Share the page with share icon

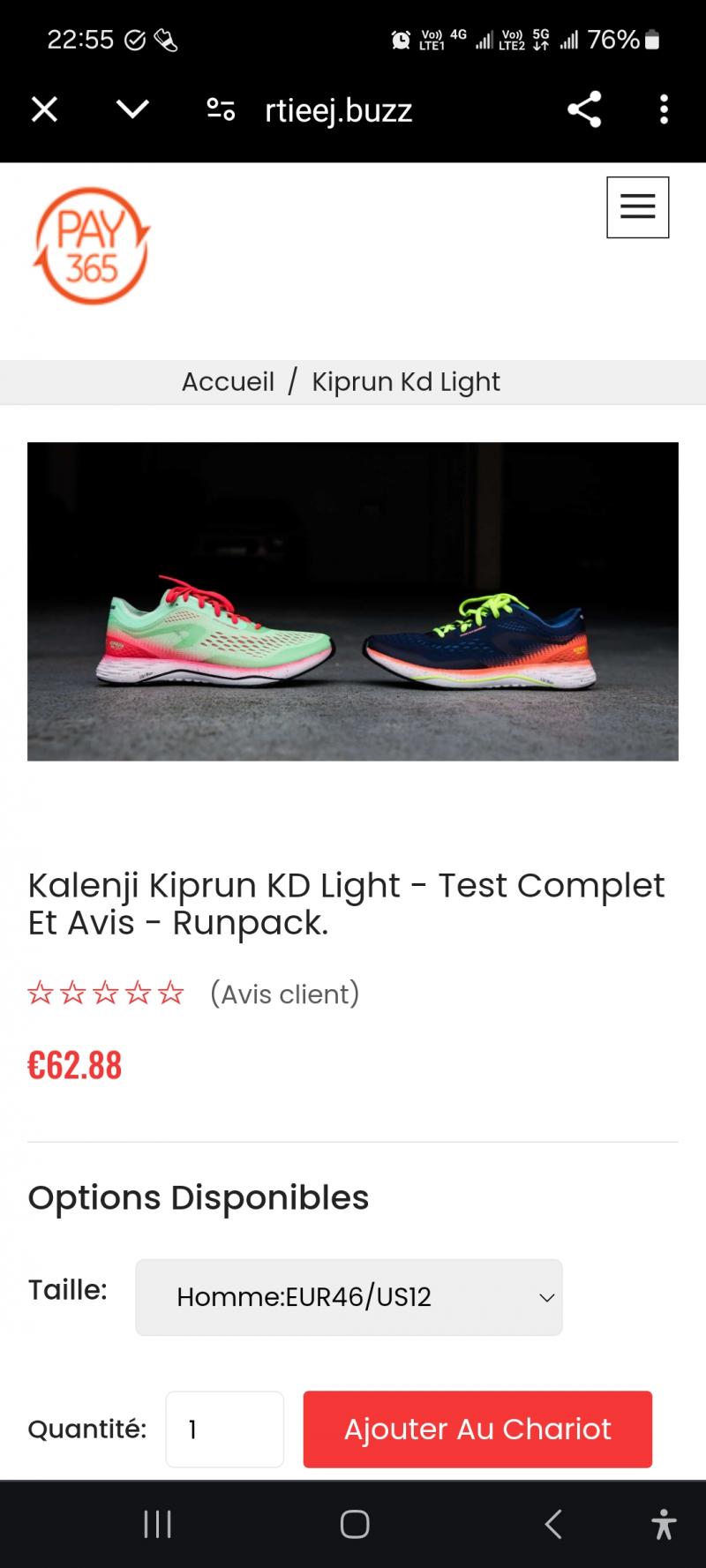[584, 109]
